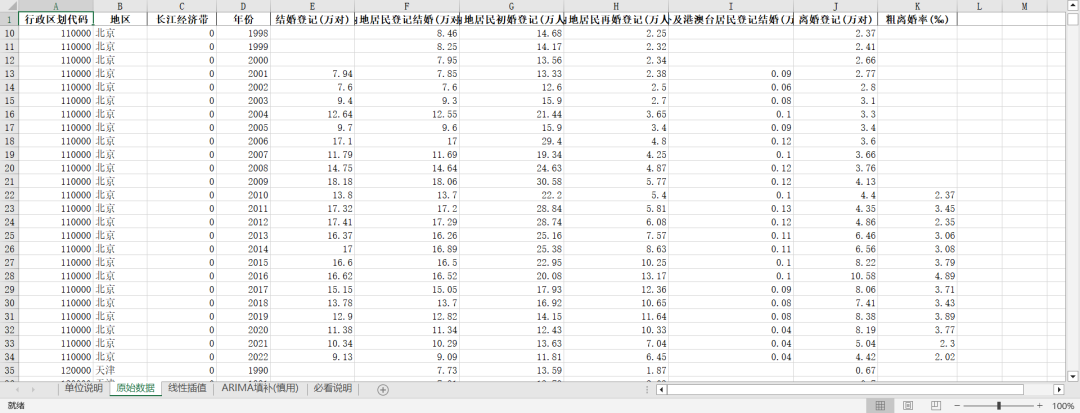Open the 单位说明 sheet tab
1080x413 pixels.
pyautogui.click(x=83, y=388)
